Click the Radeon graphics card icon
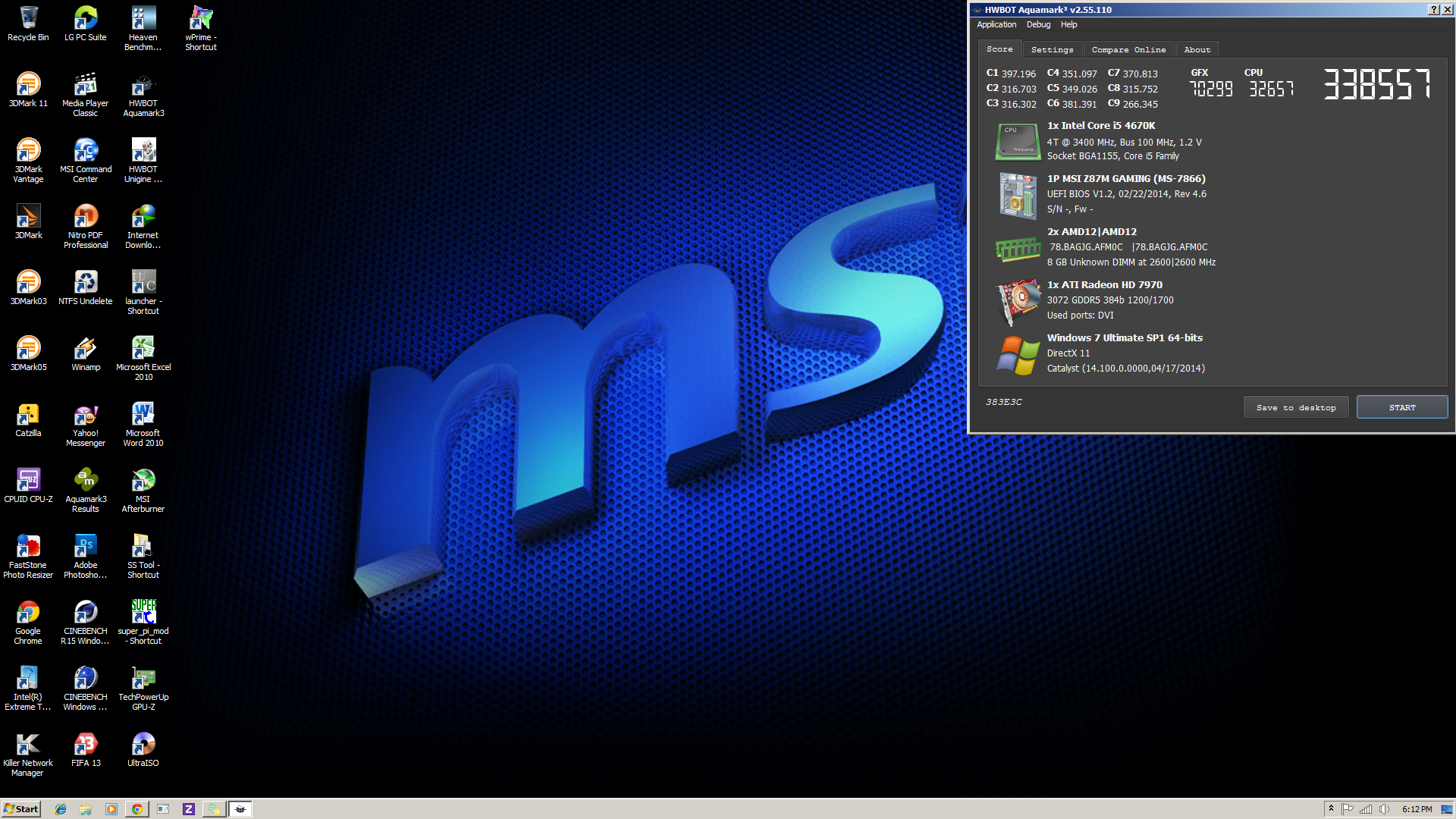 click(1017, 302)
